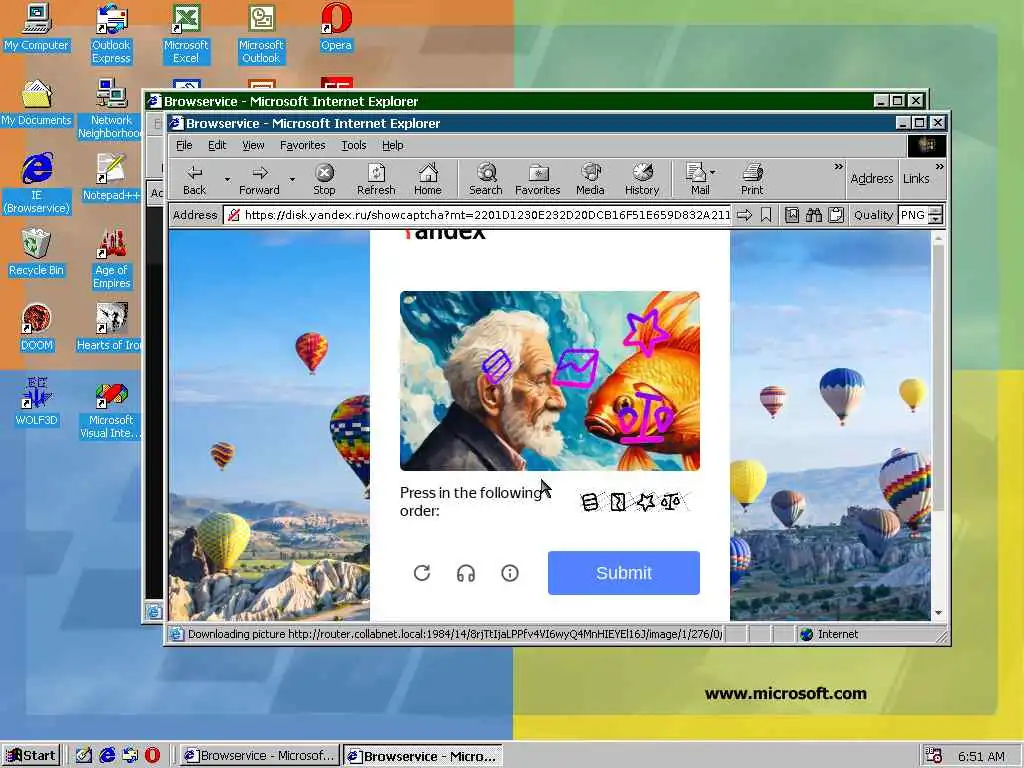Screen dimensions: 1024x768
Task: Click the page vertical scrollbar down arrow
Action: tap(938, 613)
